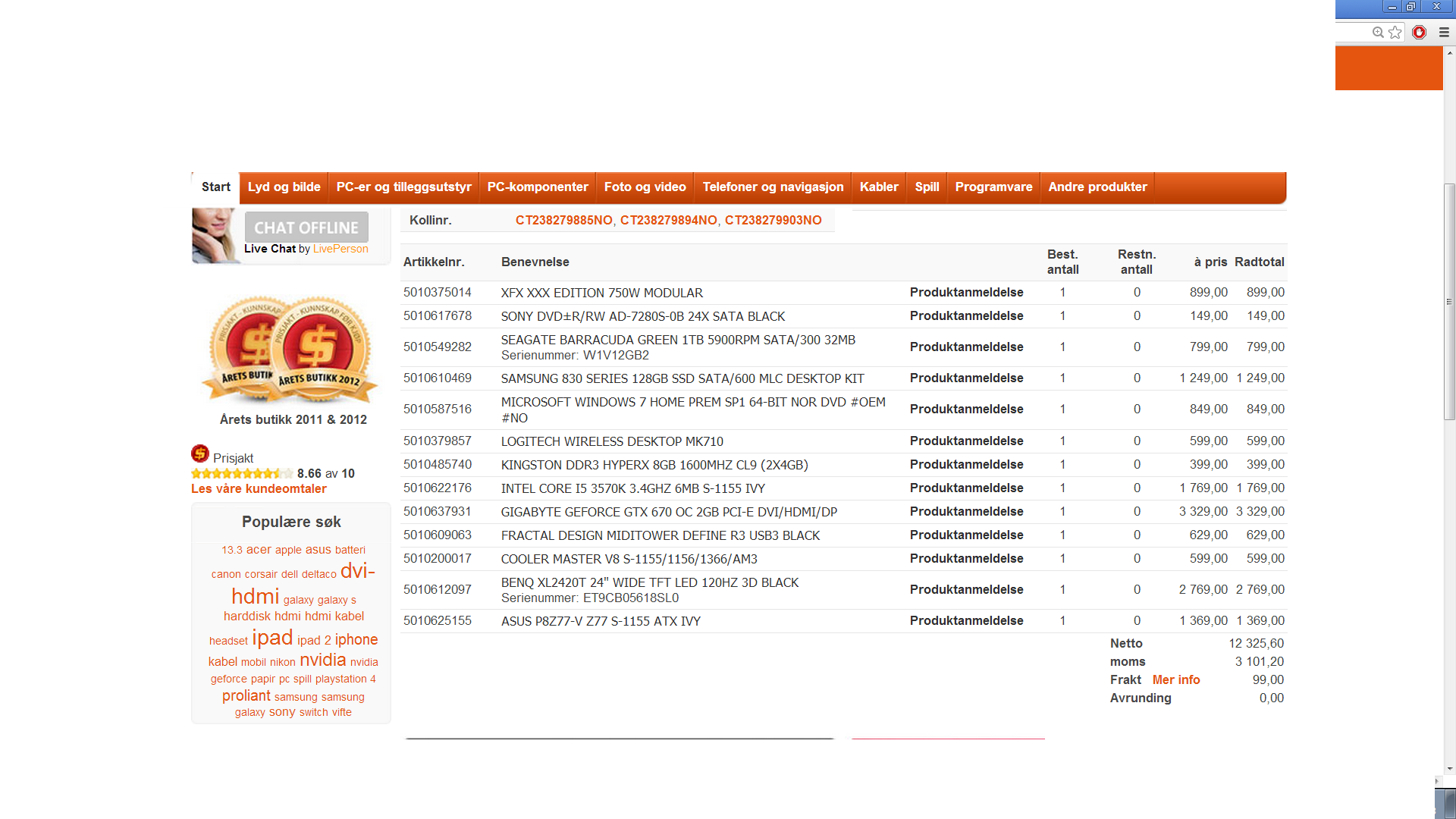The image size is (1456, 819).
Task: Track parcel CT238279885NO
Action: tap(564, 221)
